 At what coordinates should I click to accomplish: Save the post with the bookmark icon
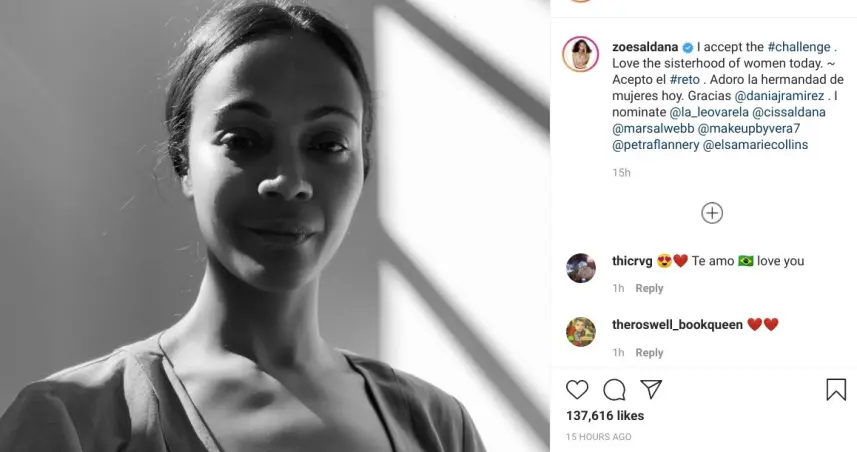coord(836,389)
